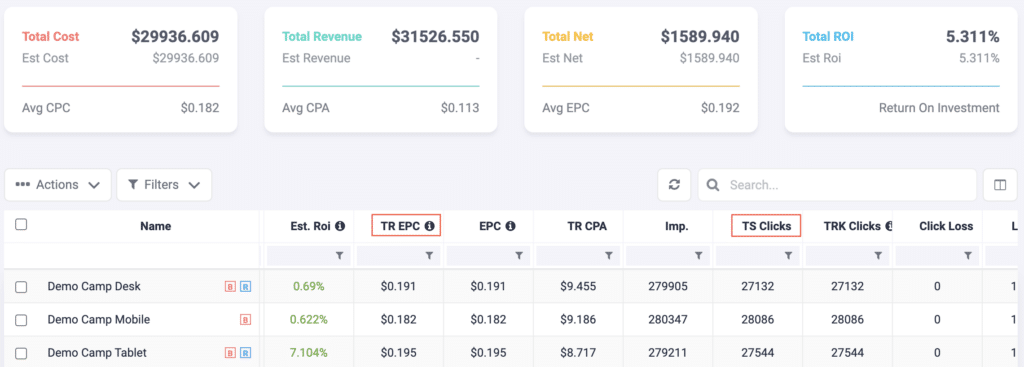Click the Total Revenue card title

322,37
